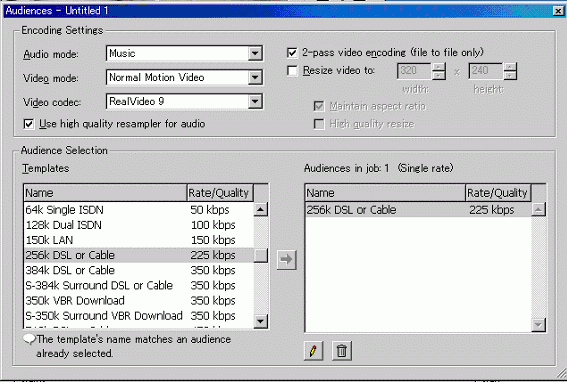Click the resize width input field
The image size is (567, 382).
pos(414,71)
